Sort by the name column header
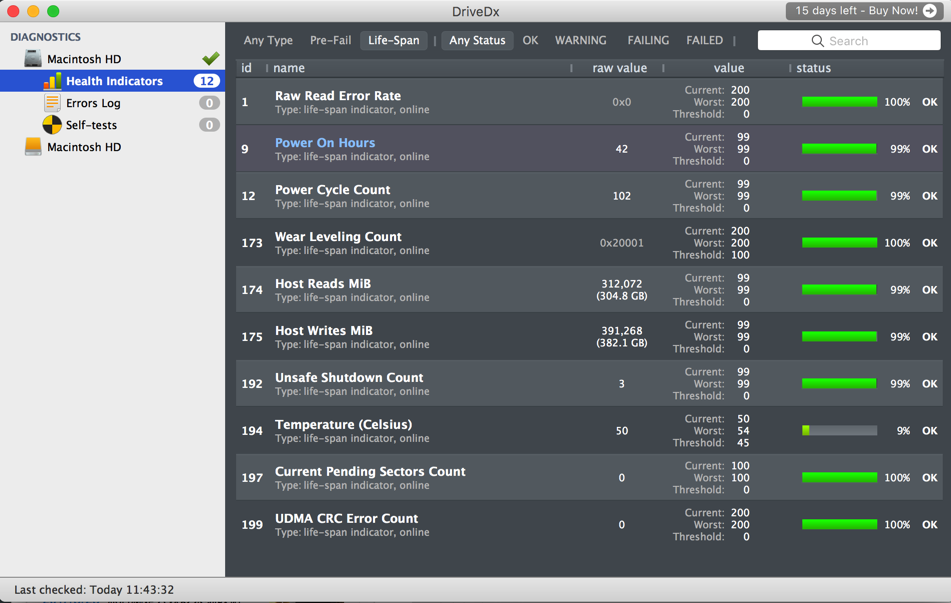Image resolution: width=951 pixels, height=603 pixels. coord(289,68)
